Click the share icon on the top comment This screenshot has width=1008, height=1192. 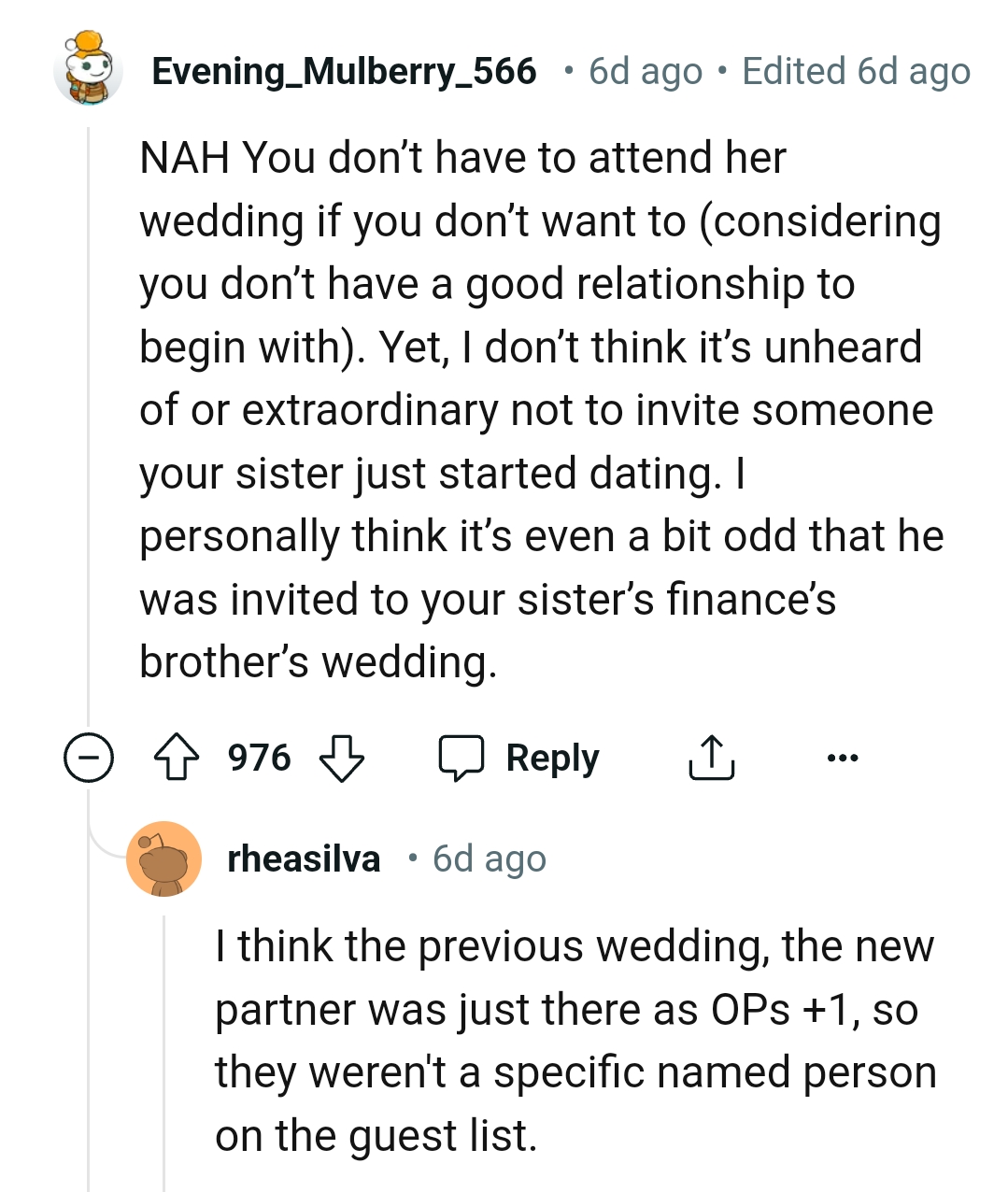[711, 758]
